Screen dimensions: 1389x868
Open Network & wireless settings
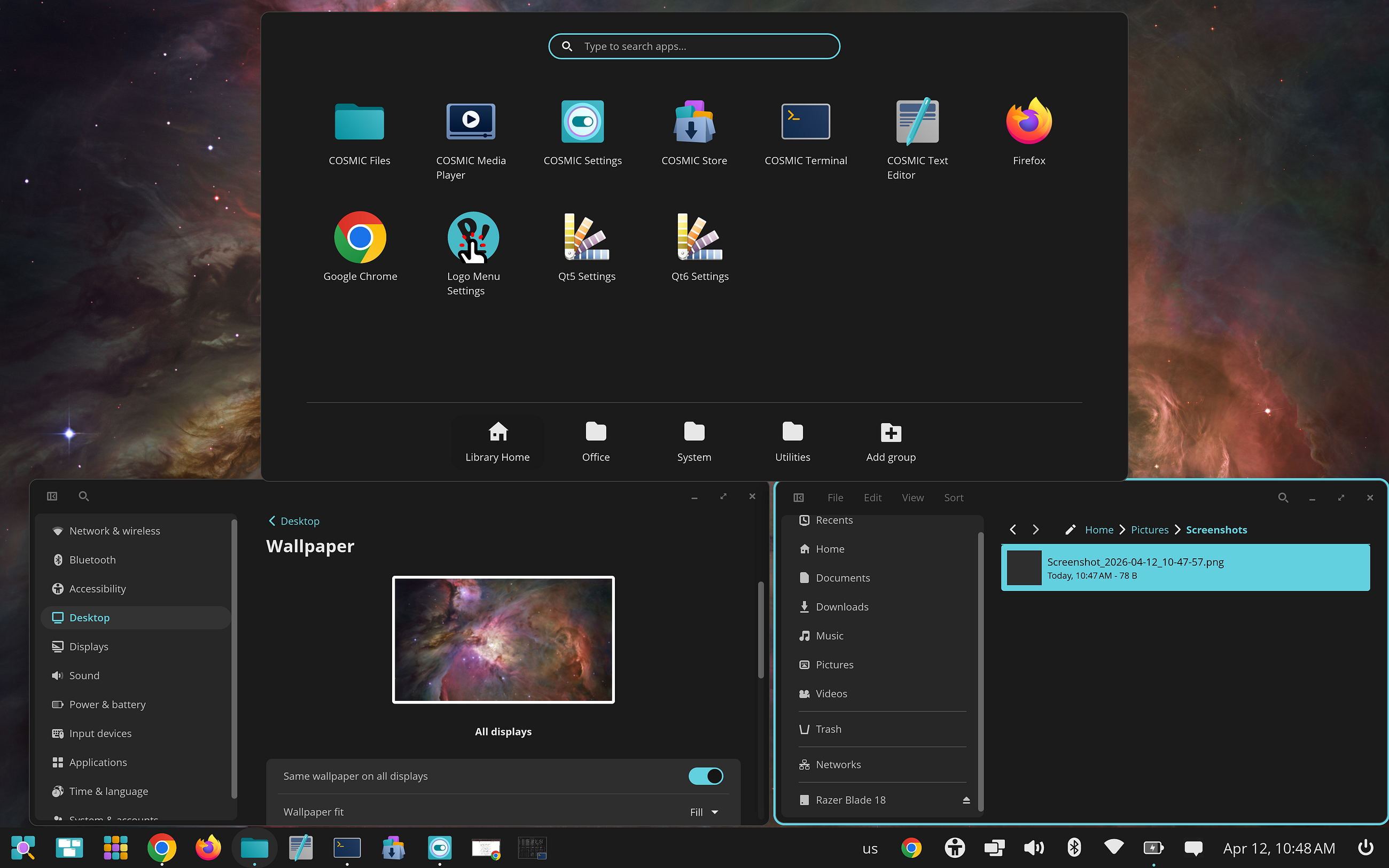[136, 531]
